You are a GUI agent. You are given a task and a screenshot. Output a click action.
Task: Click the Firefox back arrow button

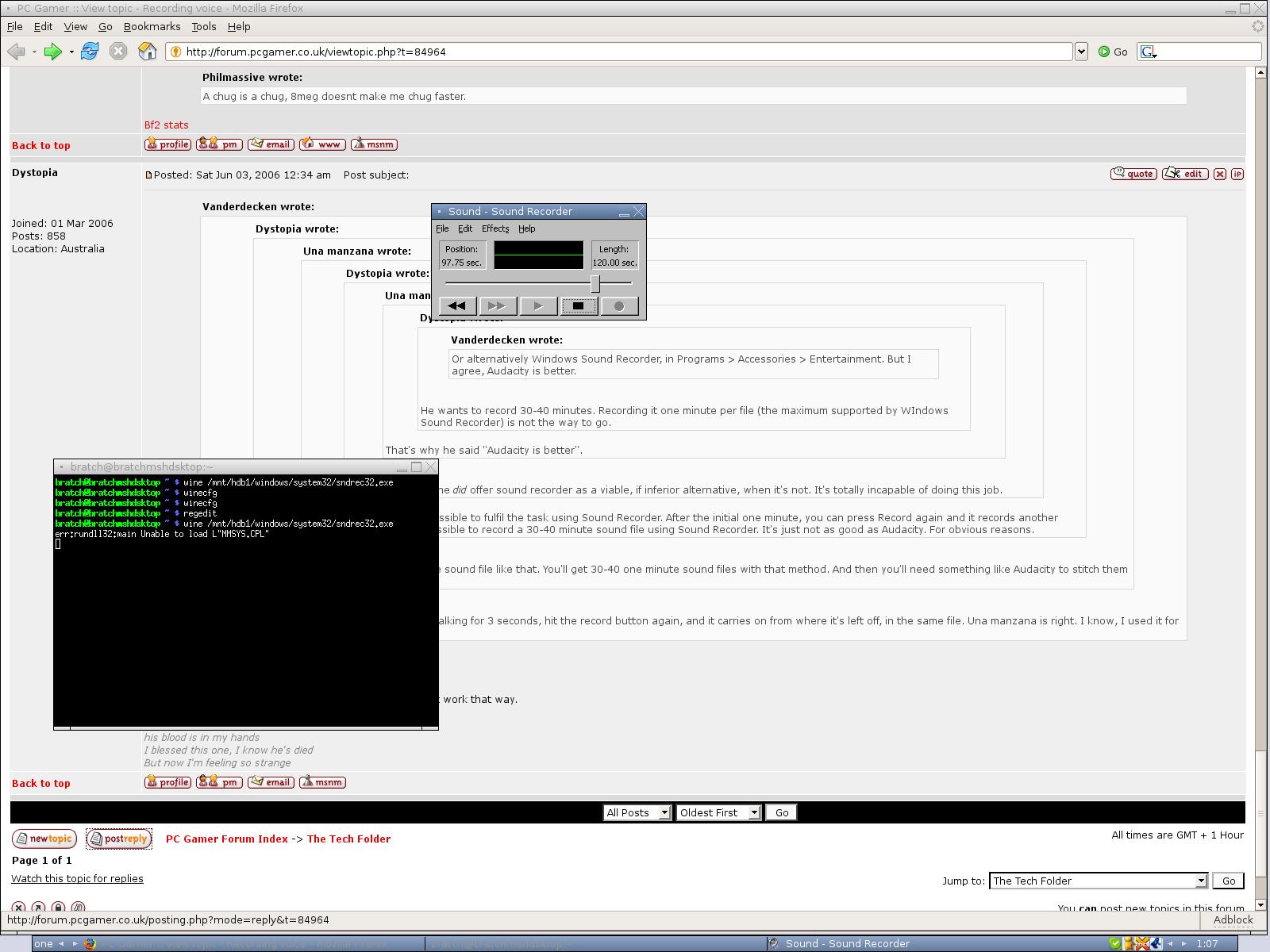point(16,52)
